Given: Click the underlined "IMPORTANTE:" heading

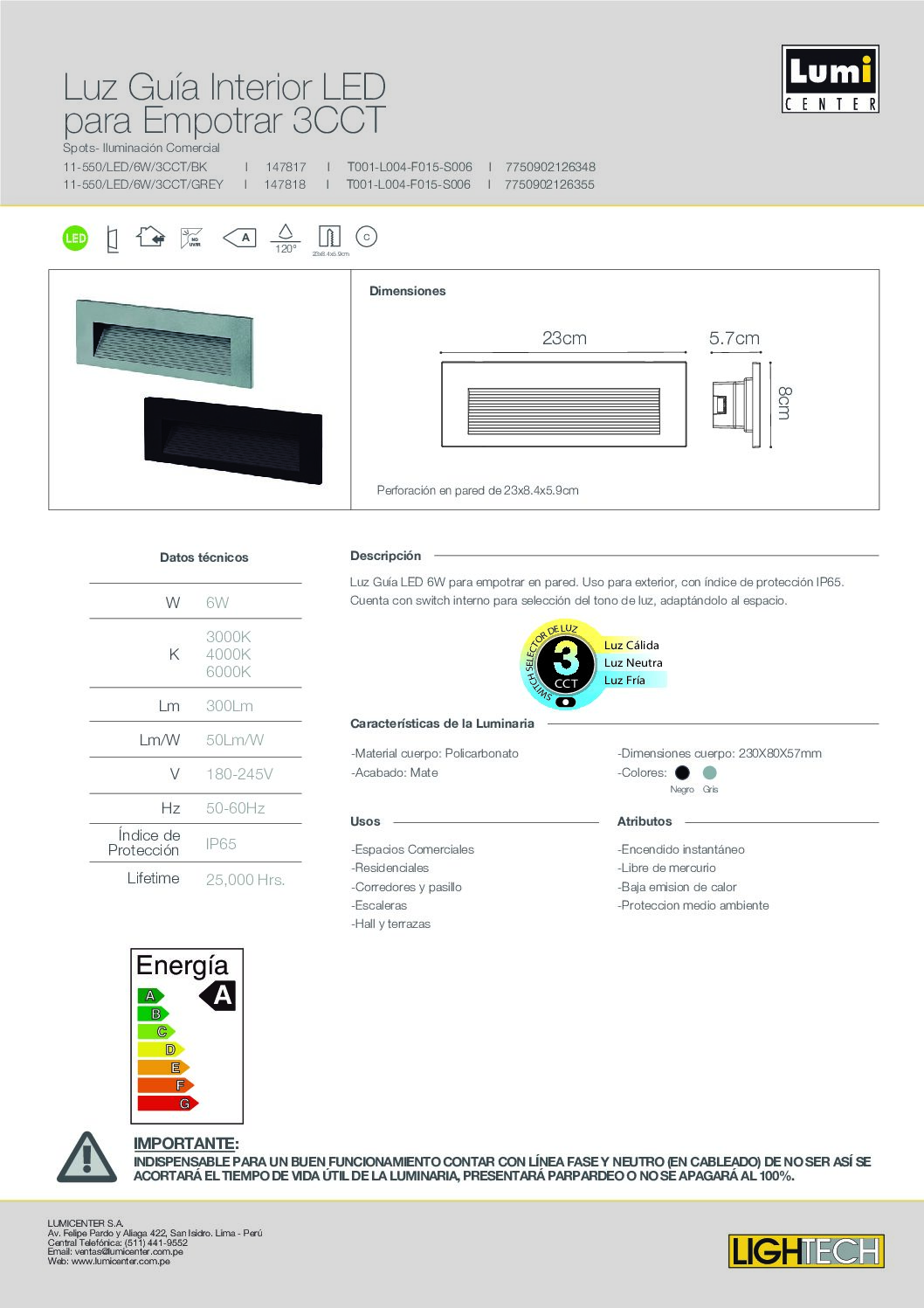Looking at the screenshot, I should pos(186,1144).
